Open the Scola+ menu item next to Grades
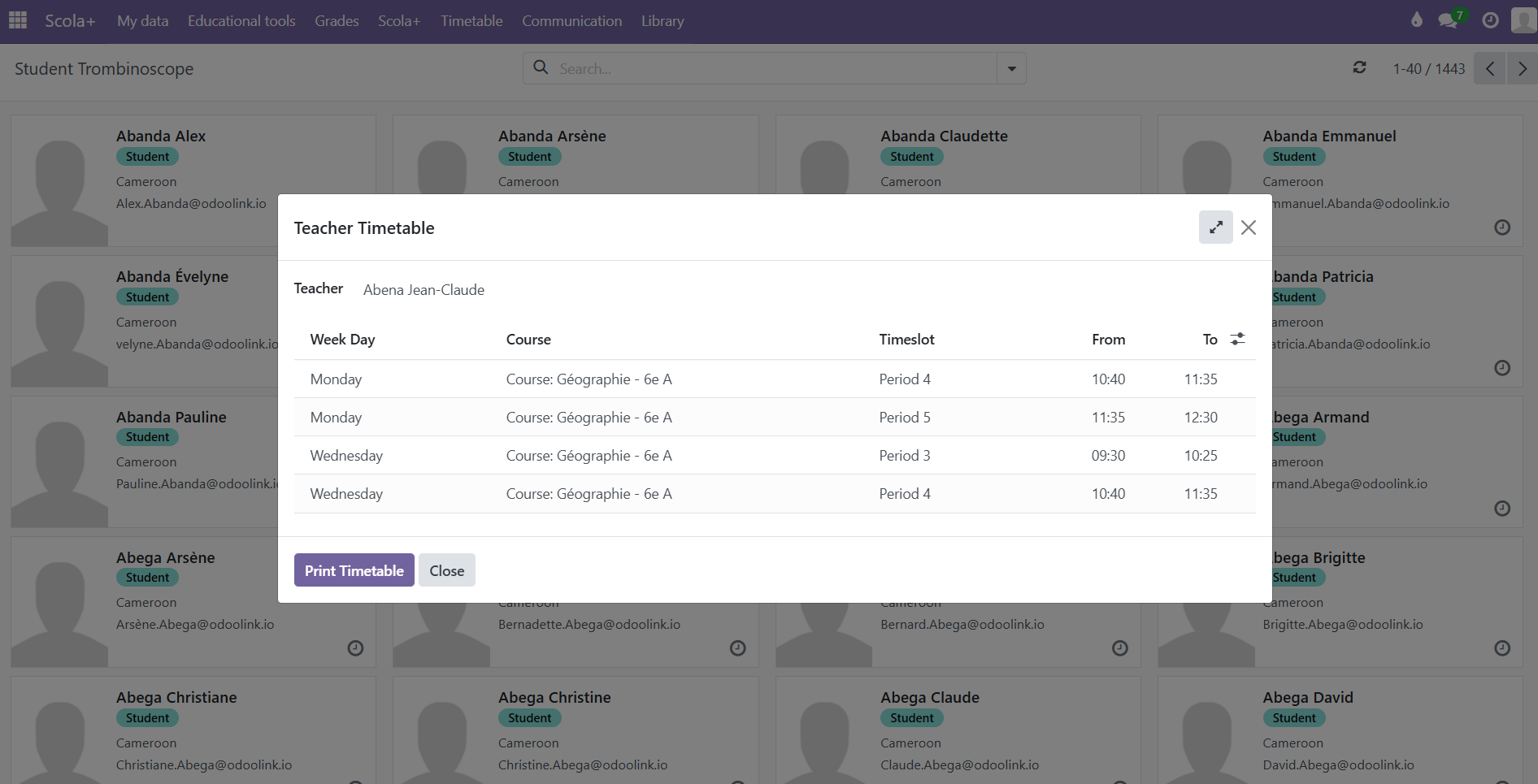The width and height of the screenshot is (1538, 784). [399, 21]
